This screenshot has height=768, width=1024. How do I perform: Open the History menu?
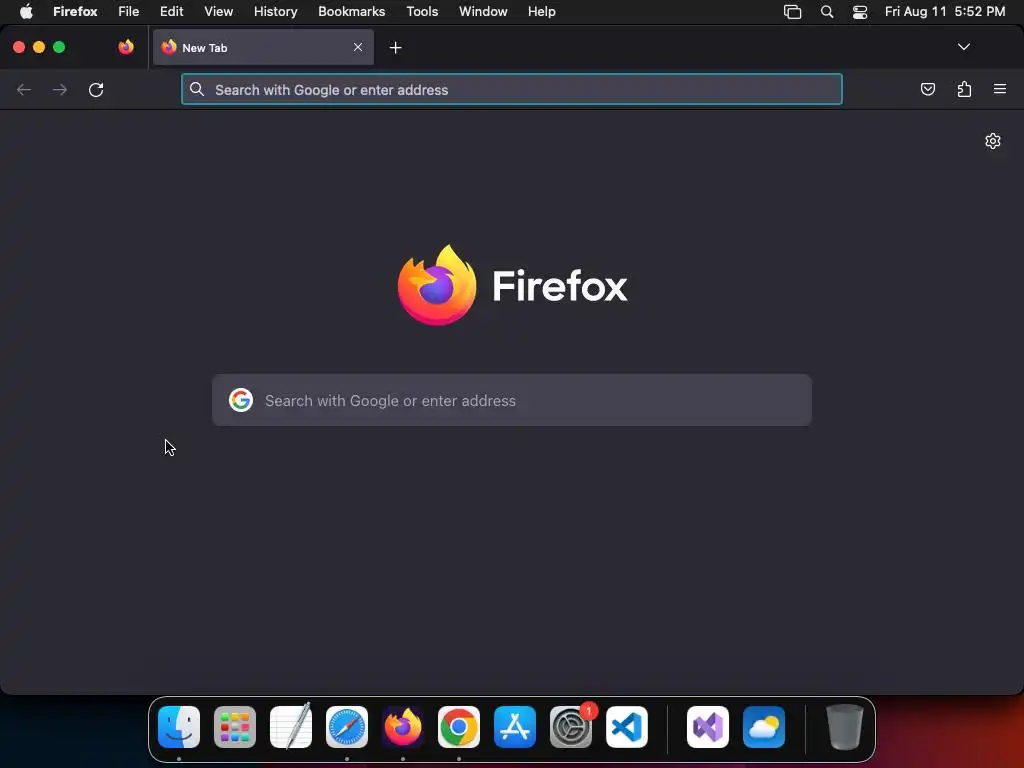276,11
